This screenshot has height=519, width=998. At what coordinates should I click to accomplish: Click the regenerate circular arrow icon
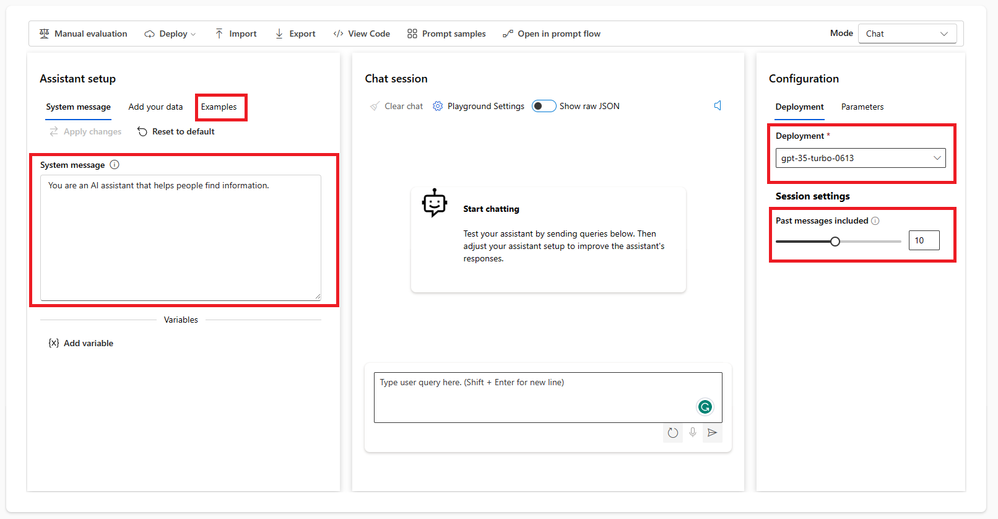tap(673, 433)
